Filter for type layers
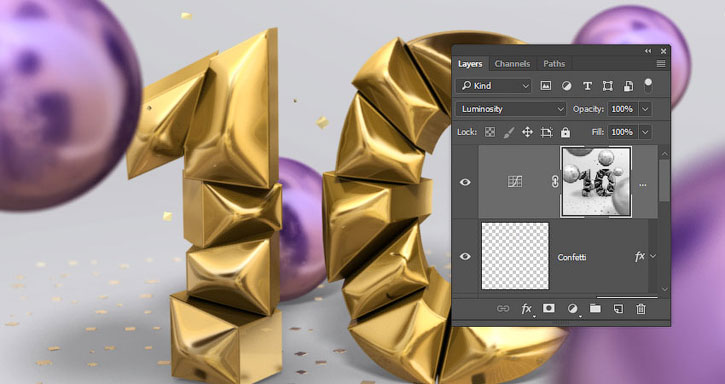 coord(587,86)
